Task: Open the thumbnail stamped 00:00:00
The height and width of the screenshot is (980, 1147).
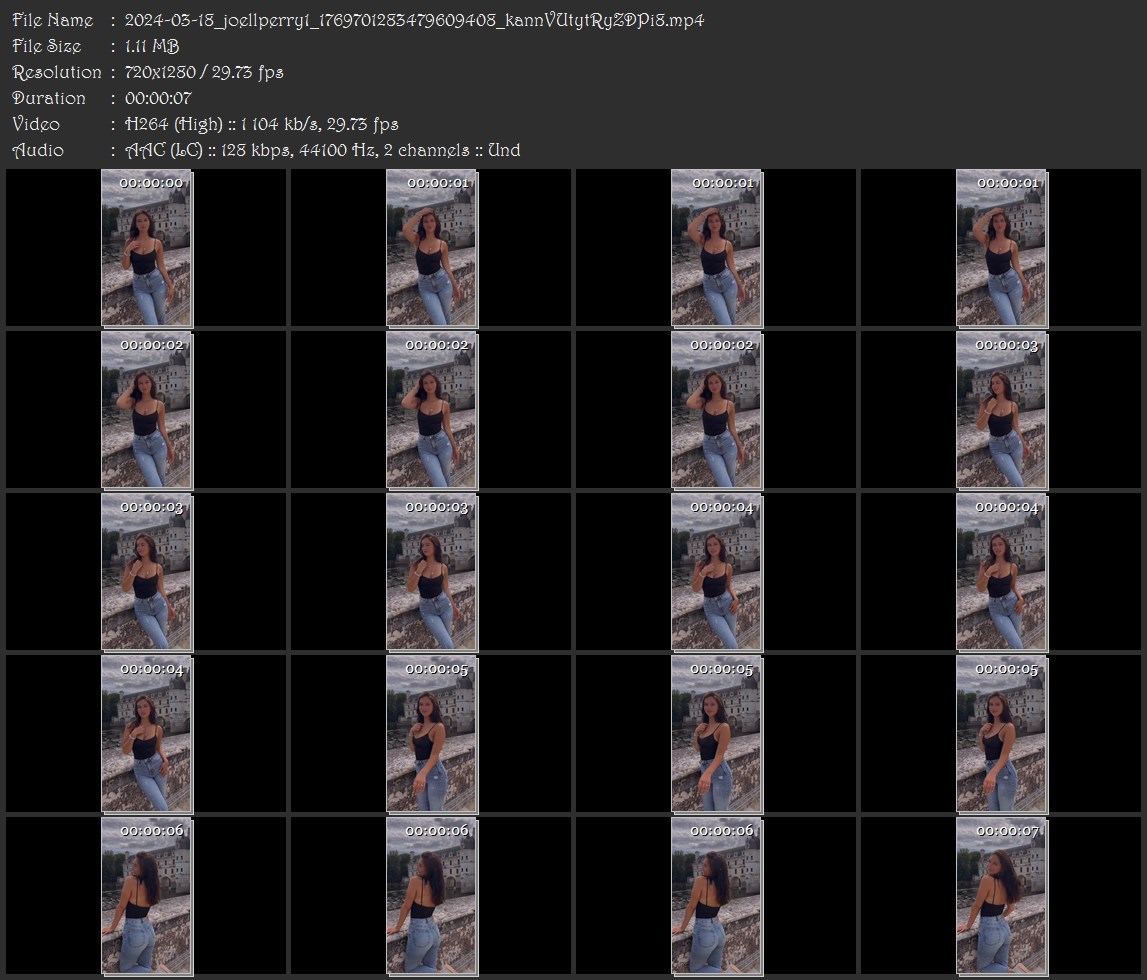Action: coord(146,248)
